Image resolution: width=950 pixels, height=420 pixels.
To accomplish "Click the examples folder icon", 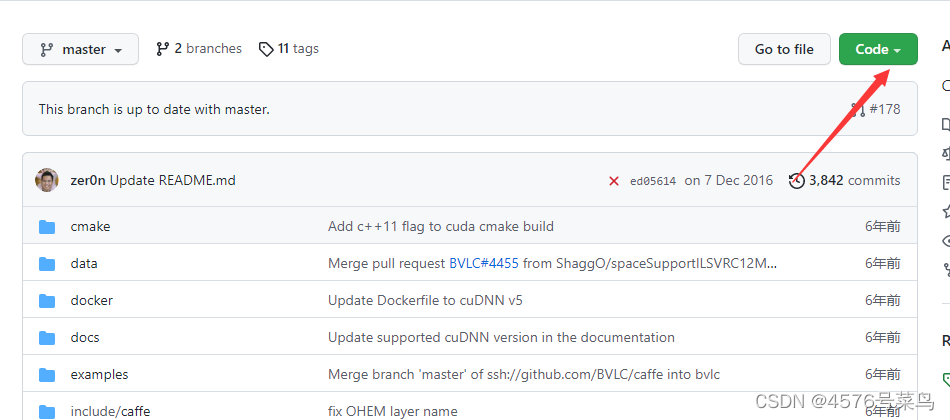I will pyautogui.click(x=47, y=375).
